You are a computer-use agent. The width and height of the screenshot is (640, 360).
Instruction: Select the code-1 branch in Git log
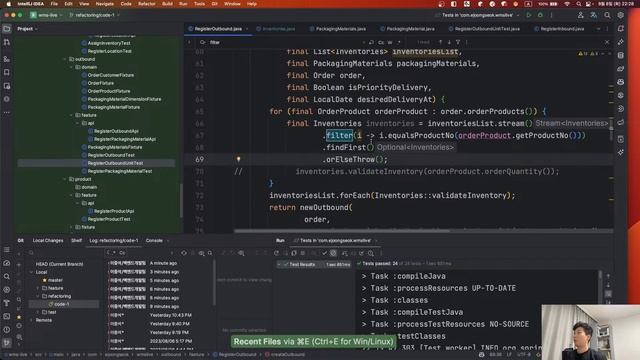point(61,304)
